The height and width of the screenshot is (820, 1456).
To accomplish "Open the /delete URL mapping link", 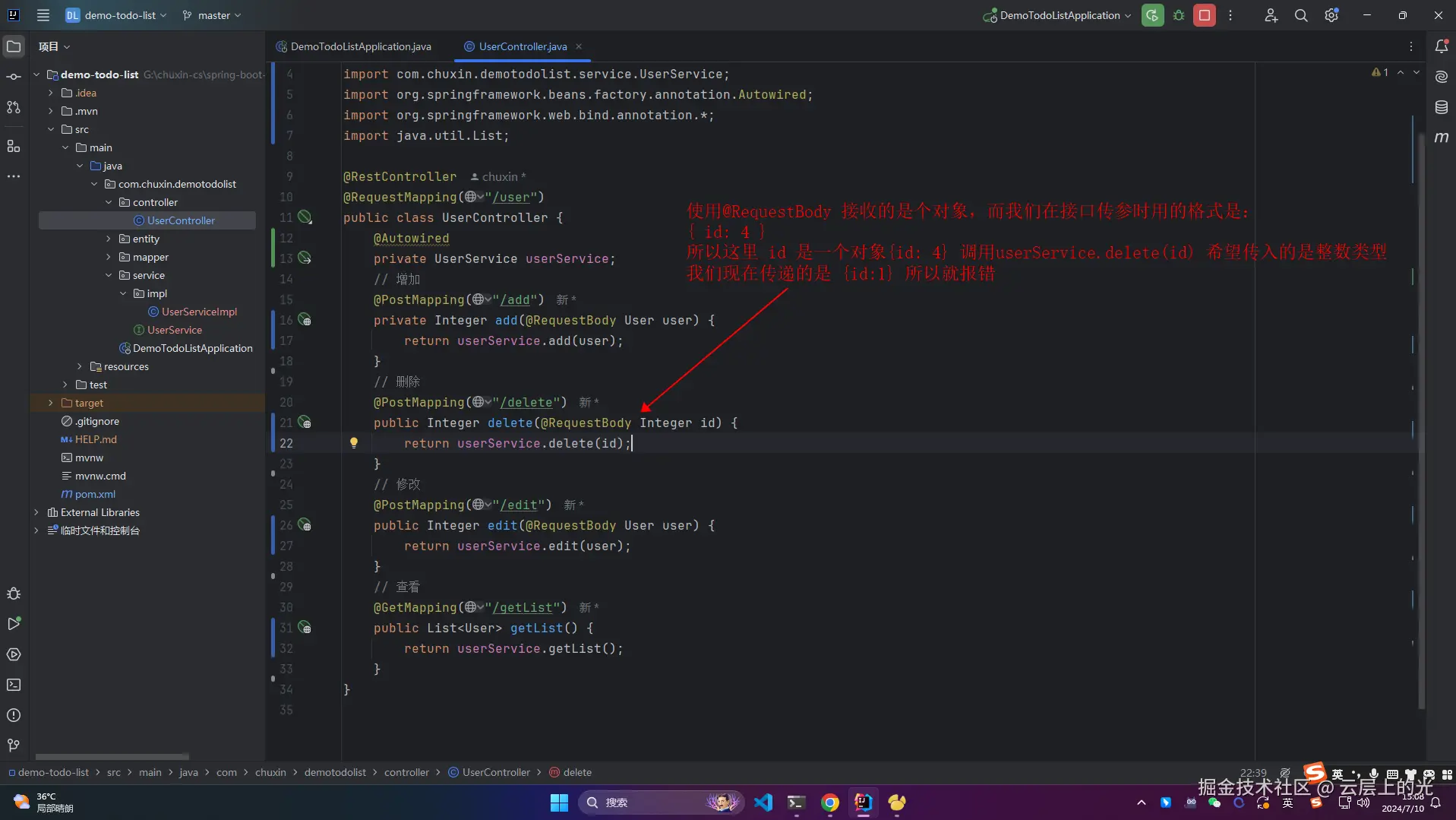I will coord(526,402).
